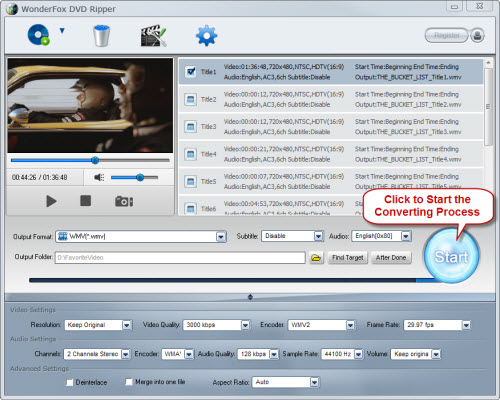The width and height of the screenshot is (500, 400).
Task: Enable the Deinterlace checkbox
Action: (70, 382)
